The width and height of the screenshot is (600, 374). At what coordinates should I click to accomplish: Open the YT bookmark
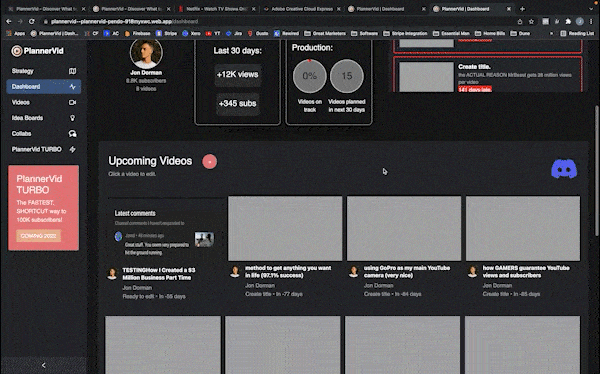213,34
